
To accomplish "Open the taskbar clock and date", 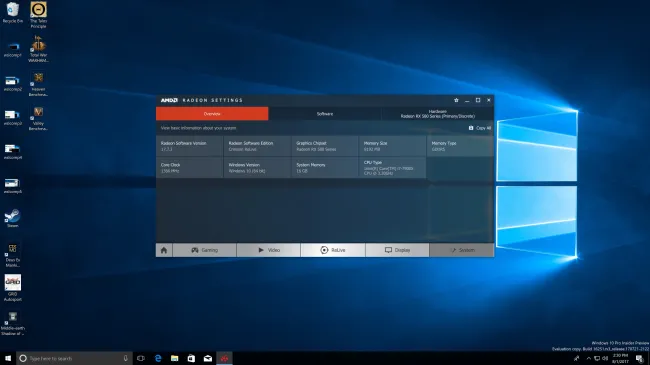I will pyautogui.click(x=620, y=358).
